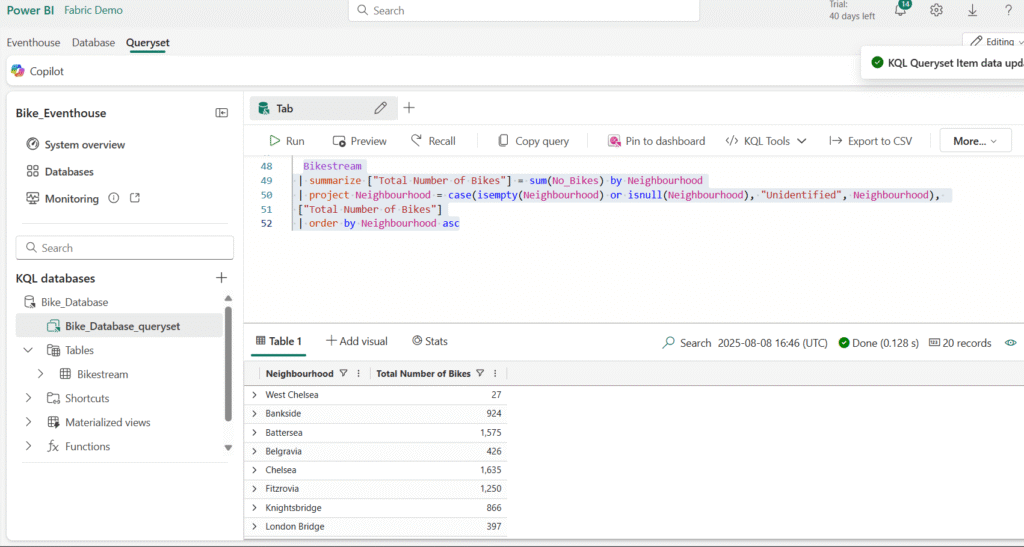The width and height of the screenshot is (1024, 547).
Task: Export results to CSV
Action: [x=871, y=141]
